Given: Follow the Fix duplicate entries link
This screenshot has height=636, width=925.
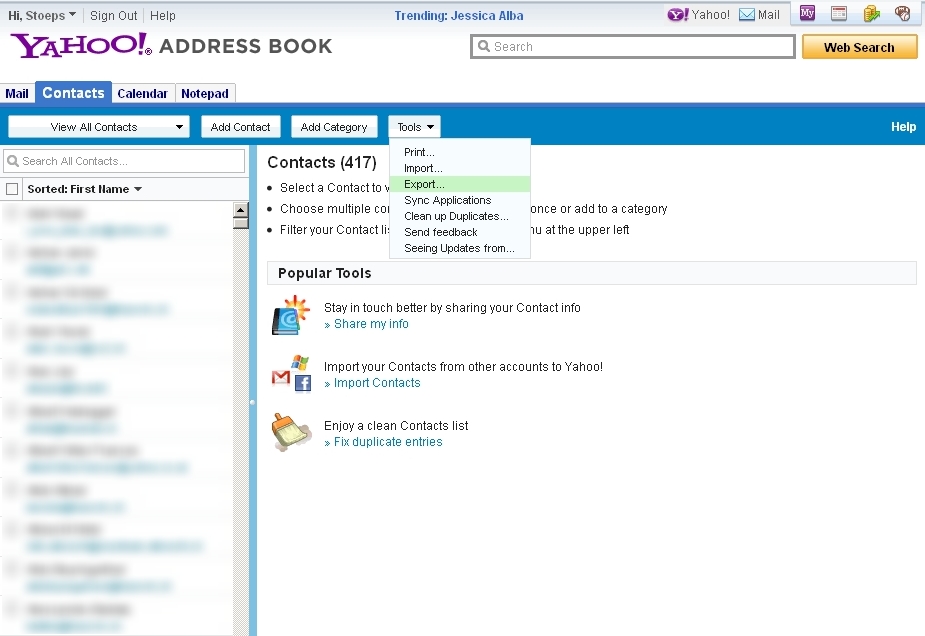Looking at the screenshot, I should point(388,442).
